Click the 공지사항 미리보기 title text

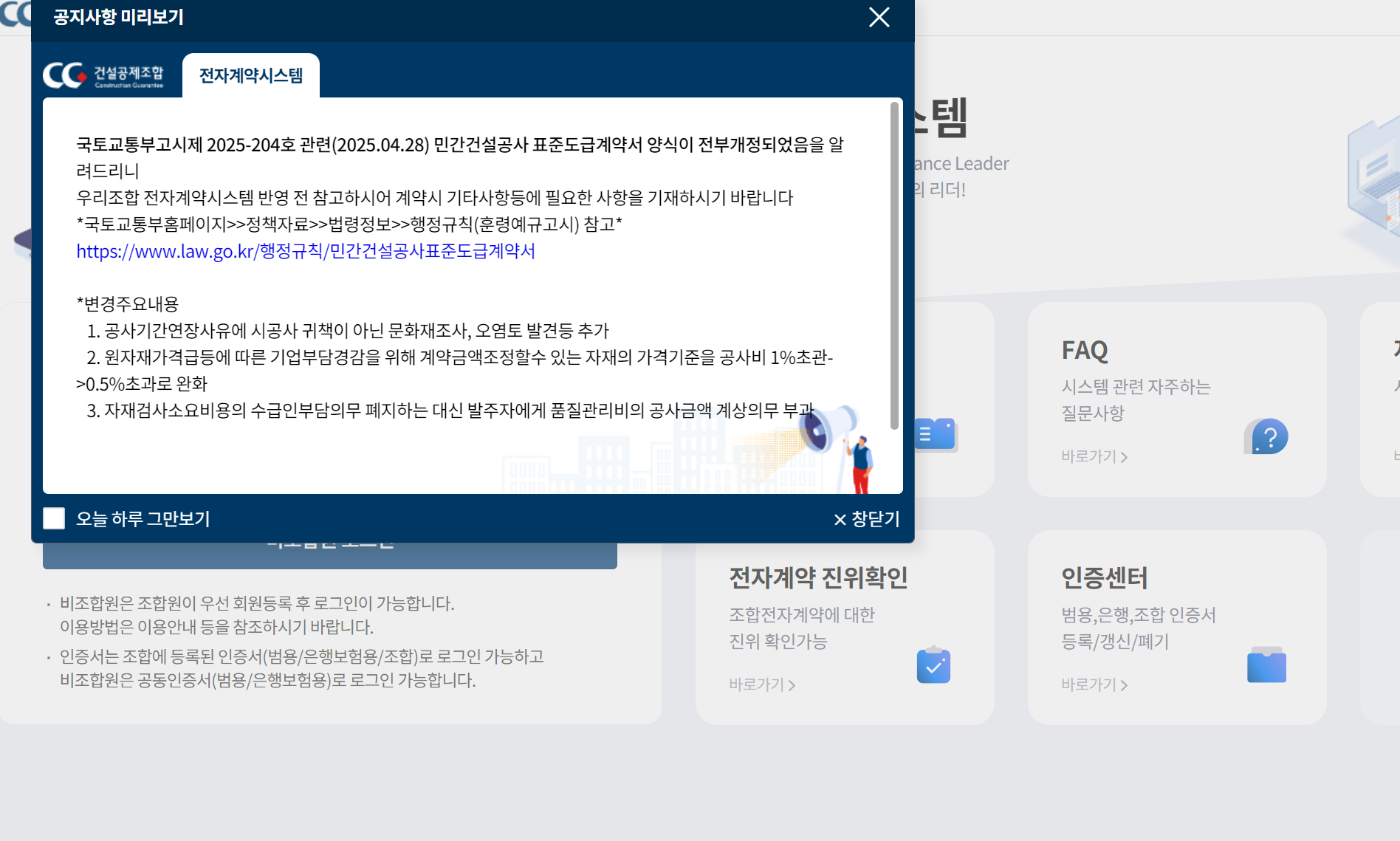tap(118, 17)
